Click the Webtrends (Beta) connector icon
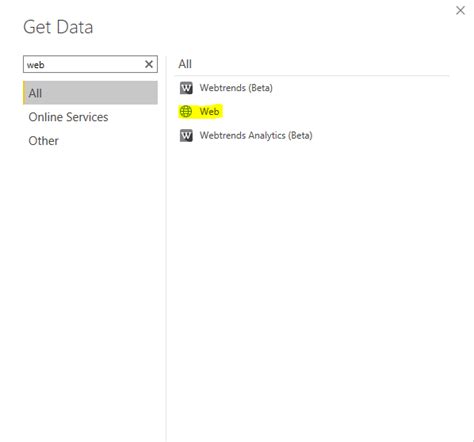The width and height of the screenshot is (474, 442). pyautogui.click(x=186, y=88)
